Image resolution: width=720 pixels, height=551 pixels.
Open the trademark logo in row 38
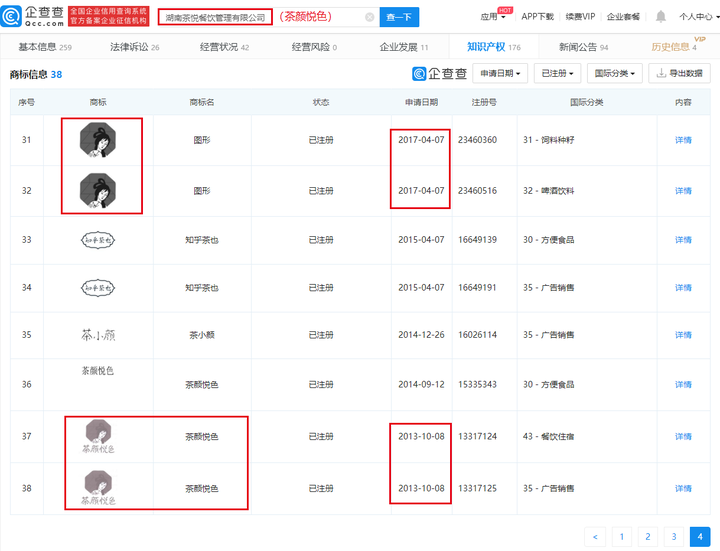[x=98, y=488]
